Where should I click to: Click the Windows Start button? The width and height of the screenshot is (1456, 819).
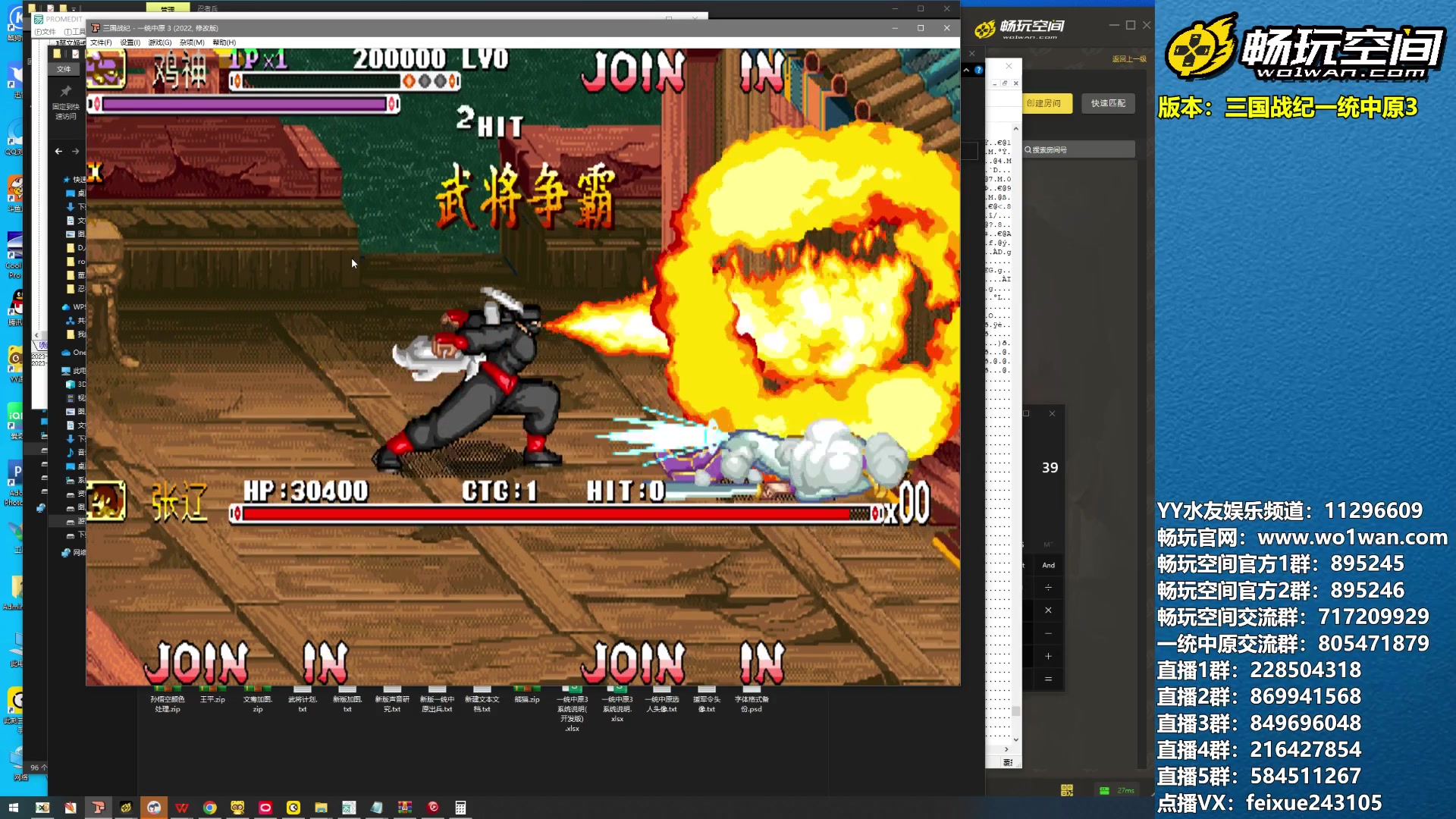click(14, 808)
